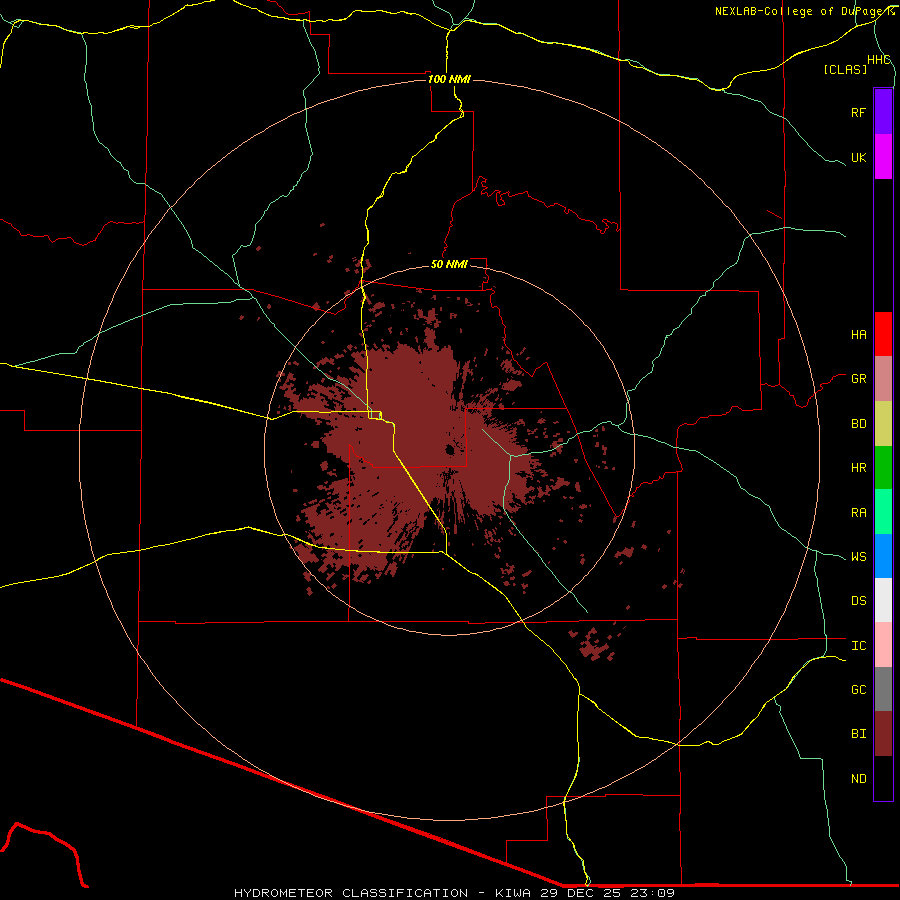Screen dimensions: 900x900
Task: Click the RF purple legend swatch
Action: point(883,112)
